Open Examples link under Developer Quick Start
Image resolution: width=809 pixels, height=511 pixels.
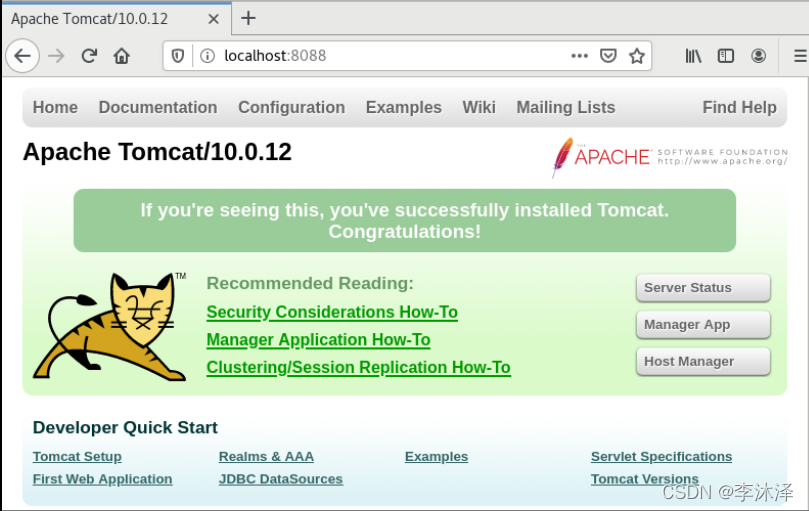[x=436, y=457]
